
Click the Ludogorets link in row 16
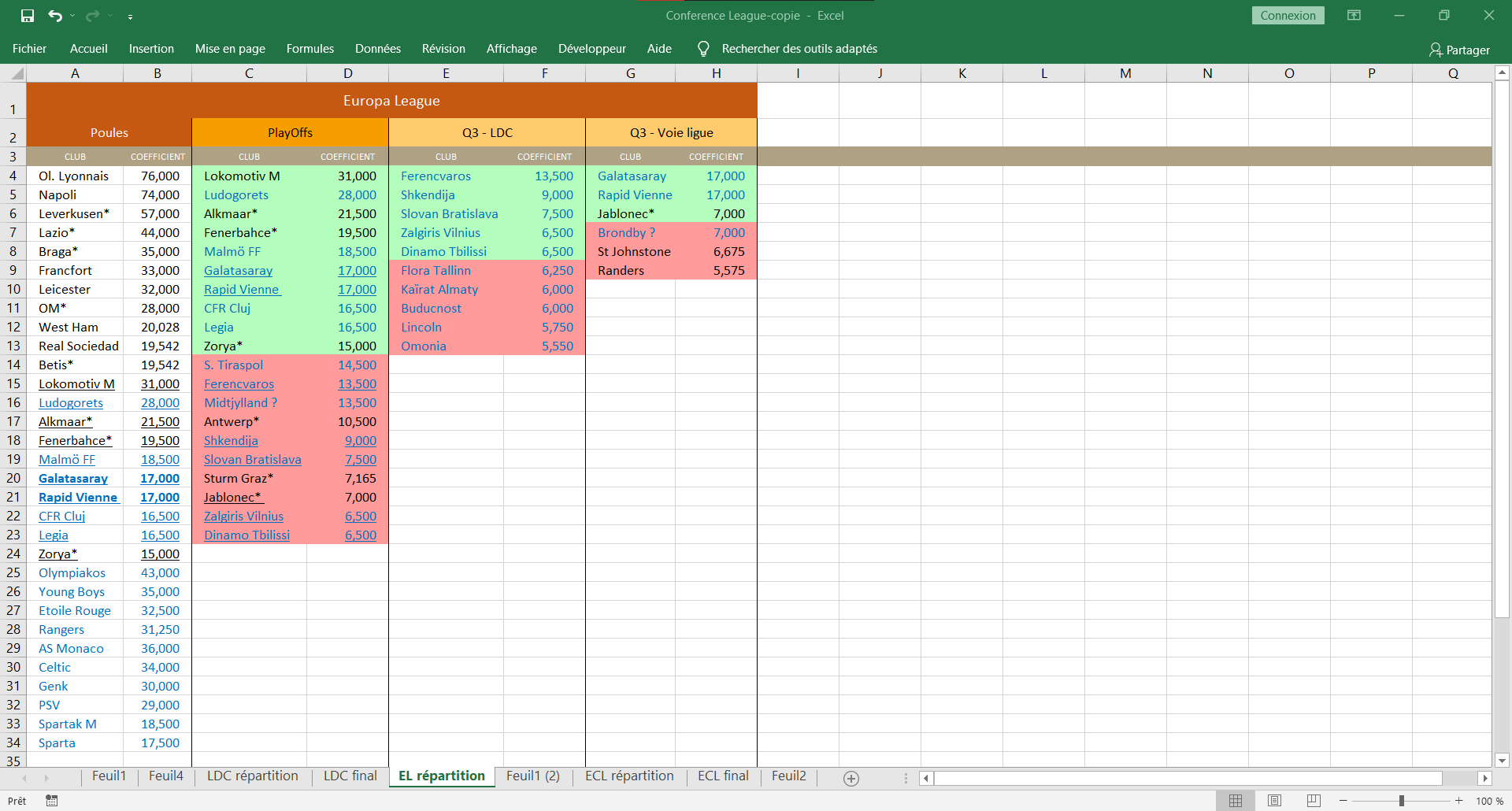point(71,402)
